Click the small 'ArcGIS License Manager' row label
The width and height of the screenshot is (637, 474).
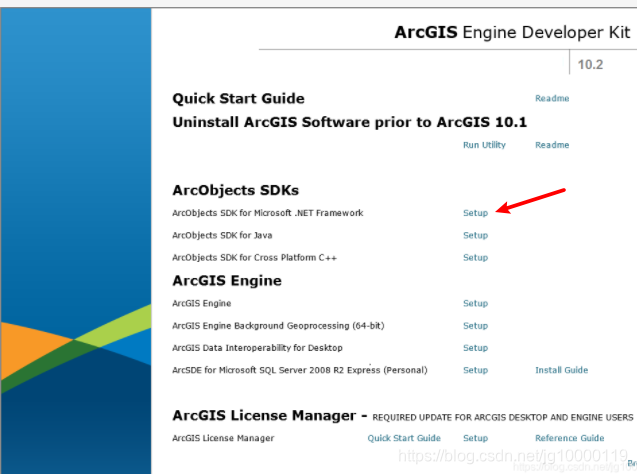tap(223, 438)
